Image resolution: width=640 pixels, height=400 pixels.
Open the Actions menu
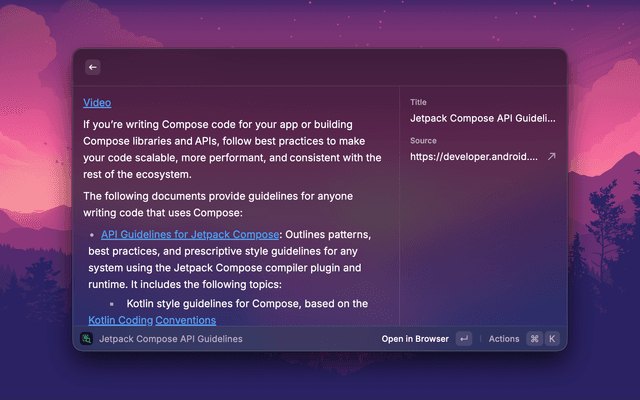coord(504,339)
